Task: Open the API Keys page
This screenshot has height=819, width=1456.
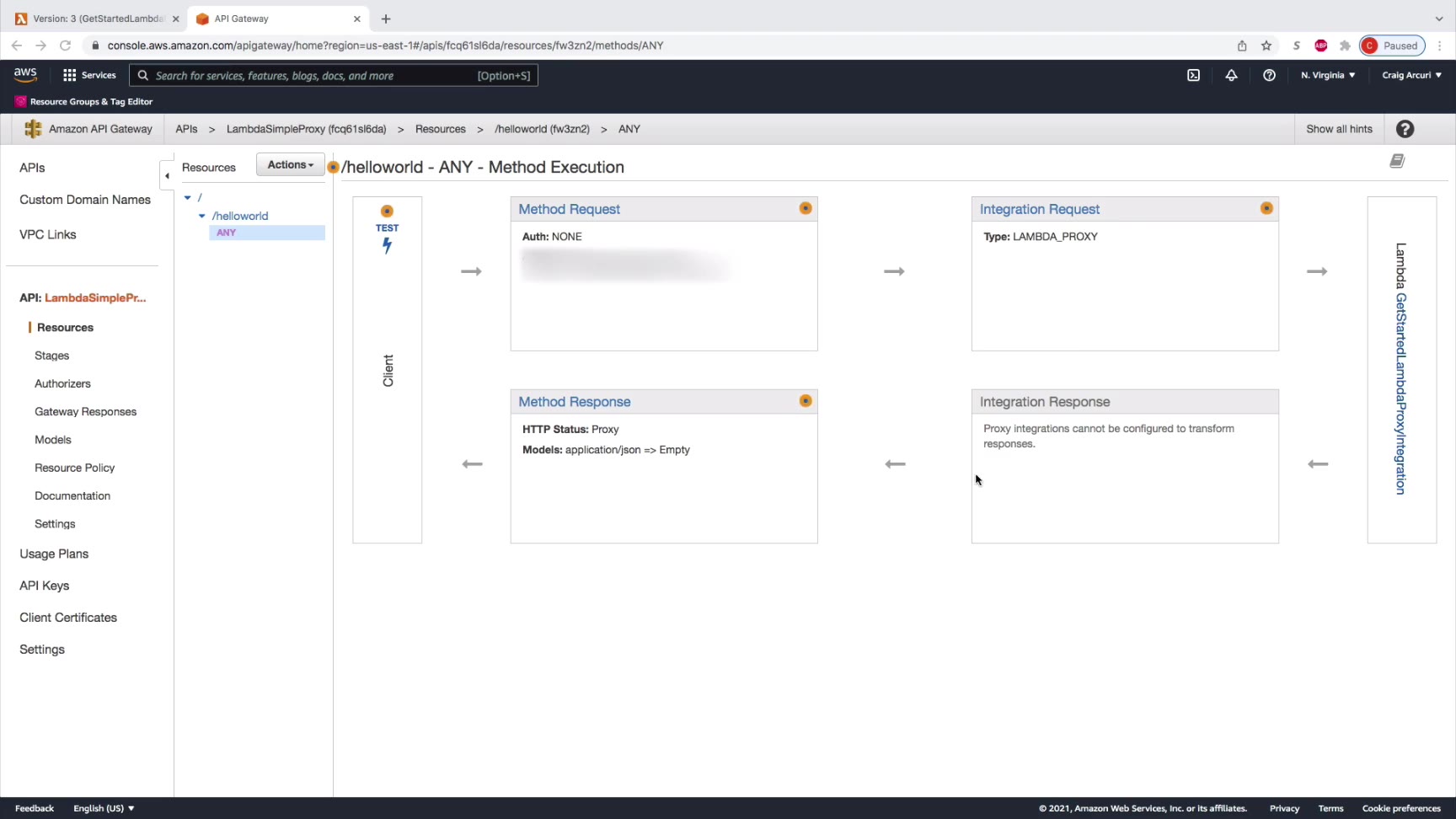Action: [45, 586]
